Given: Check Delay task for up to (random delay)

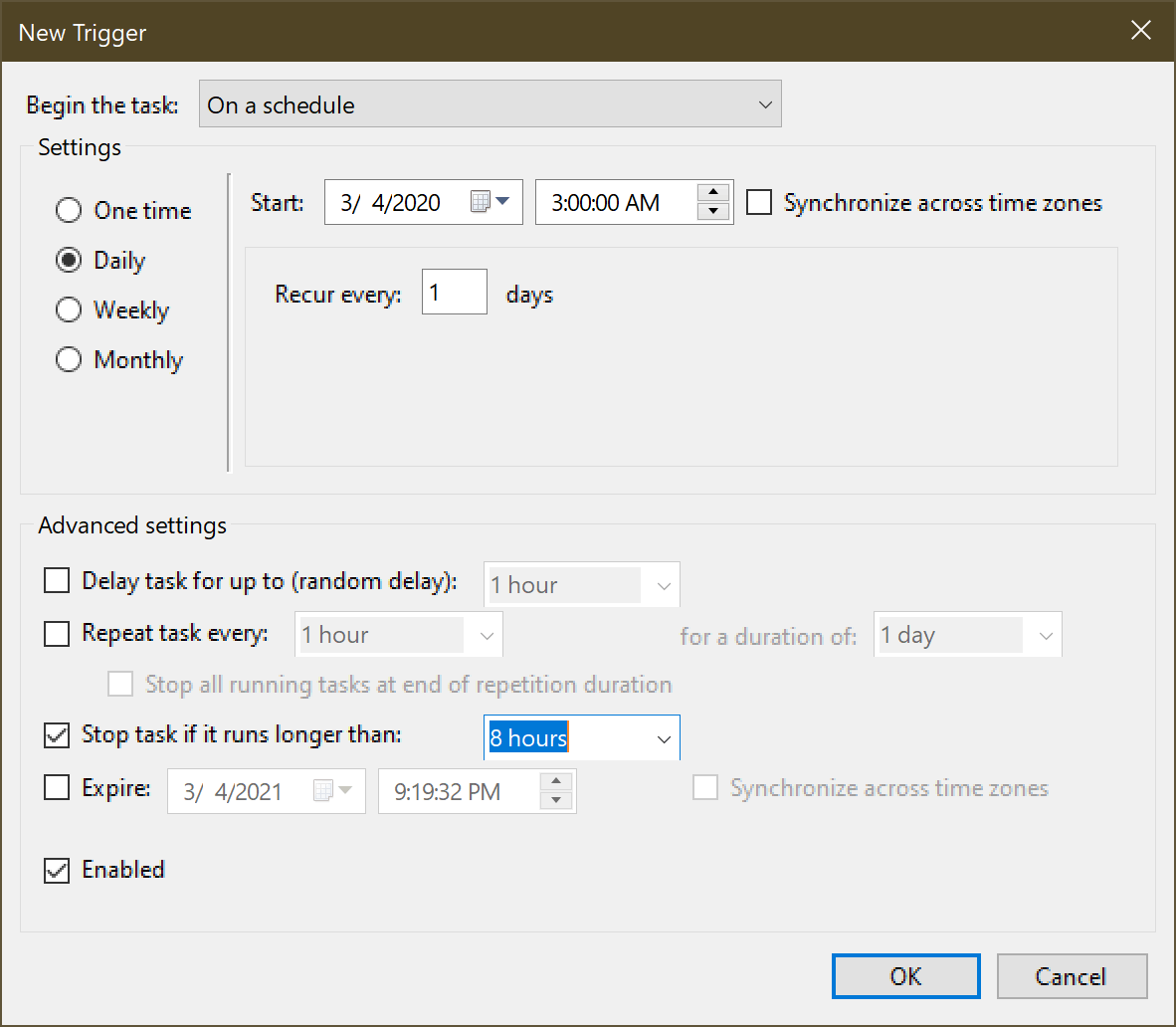Looking at the screenshot, I should (57, 580).
